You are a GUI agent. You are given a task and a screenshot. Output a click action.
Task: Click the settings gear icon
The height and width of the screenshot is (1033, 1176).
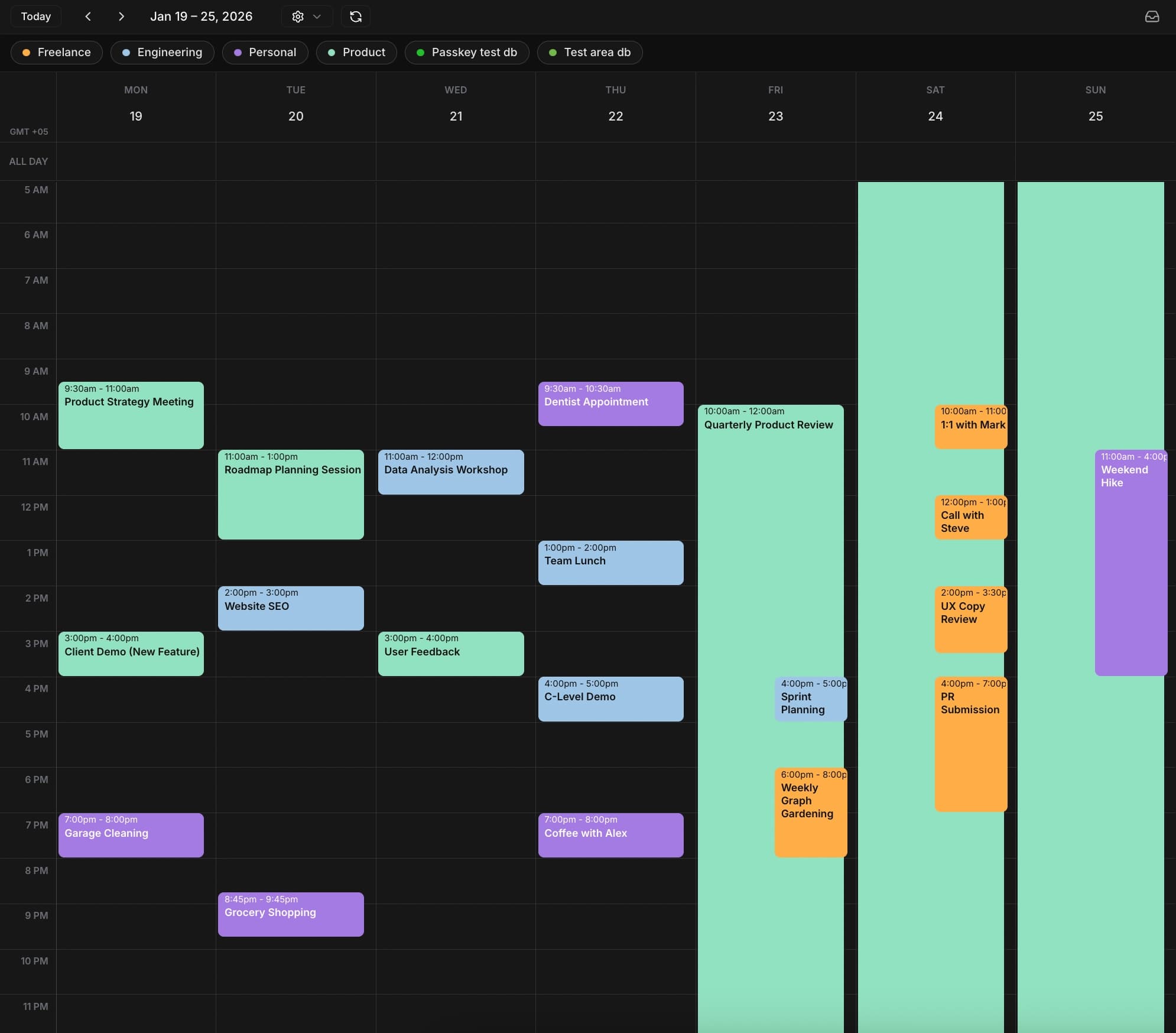tap(298, 17)
